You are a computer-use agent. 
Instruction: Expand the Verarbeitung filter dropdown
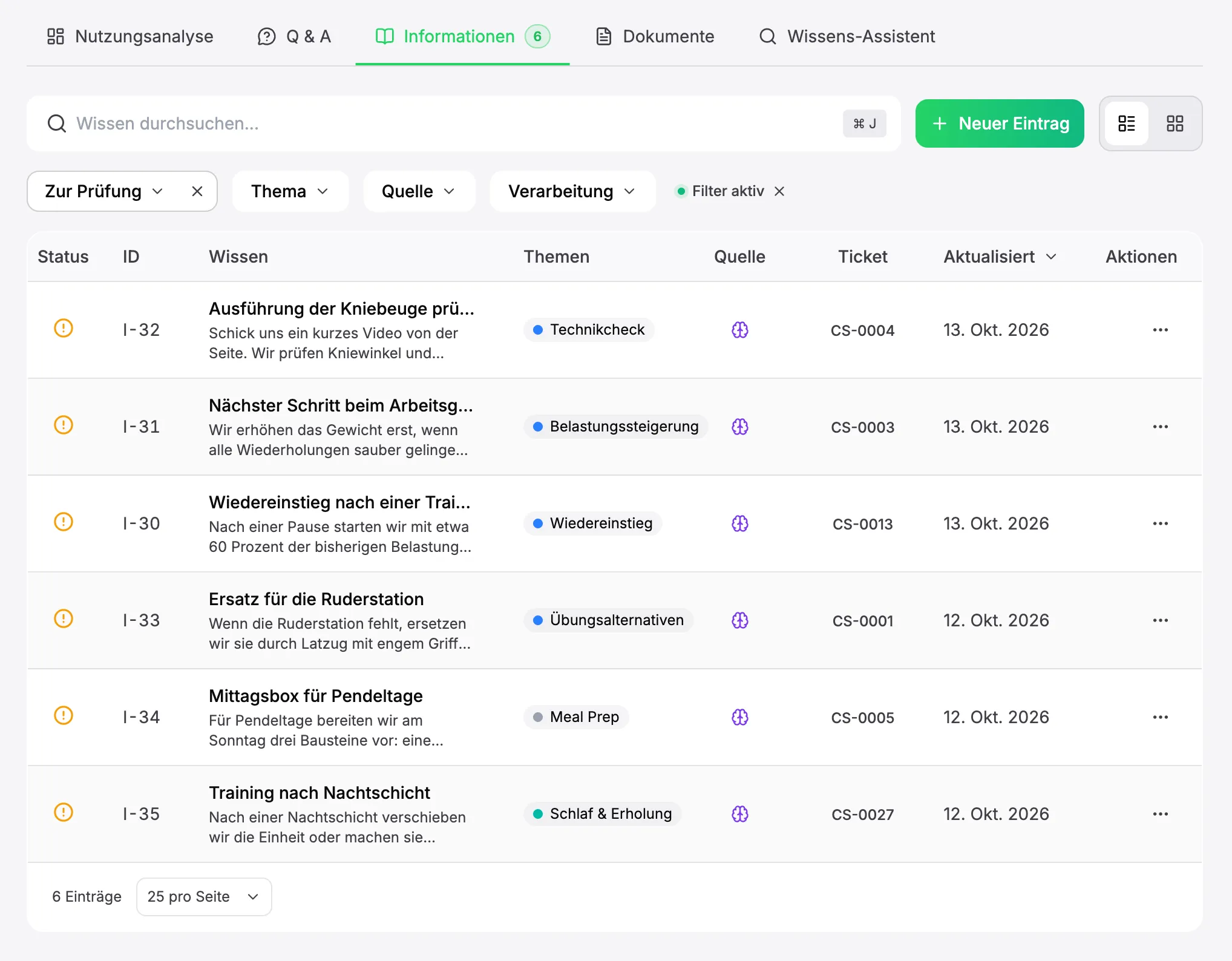(572, 191)
